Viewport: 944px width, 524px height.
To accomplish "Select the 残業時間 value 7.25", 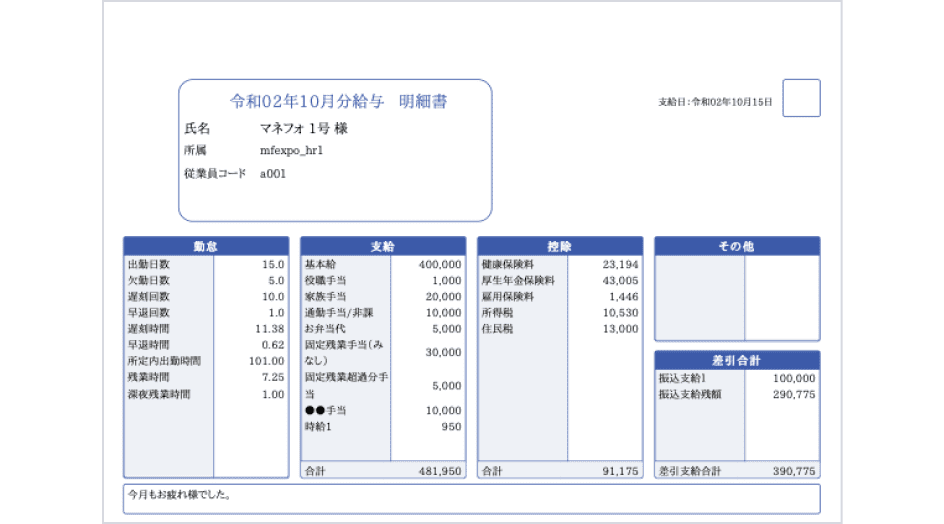I will (x=273, y=378).
